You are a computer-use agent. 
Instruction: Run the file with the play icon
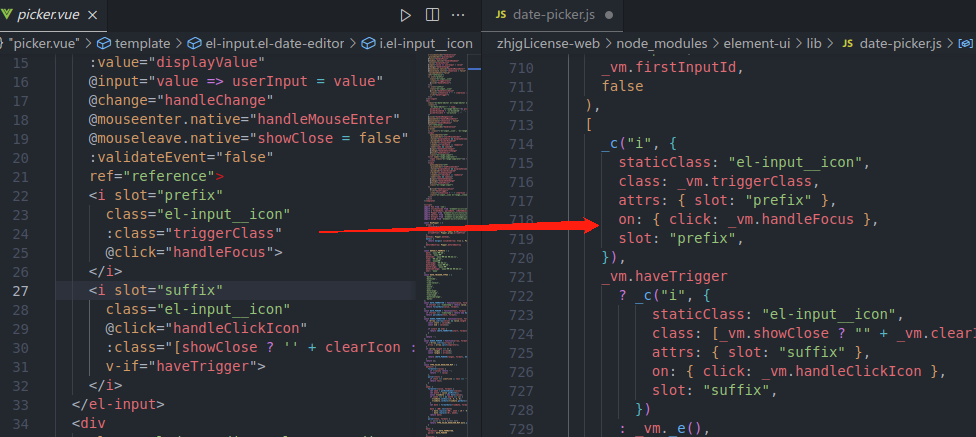[405, 15]
